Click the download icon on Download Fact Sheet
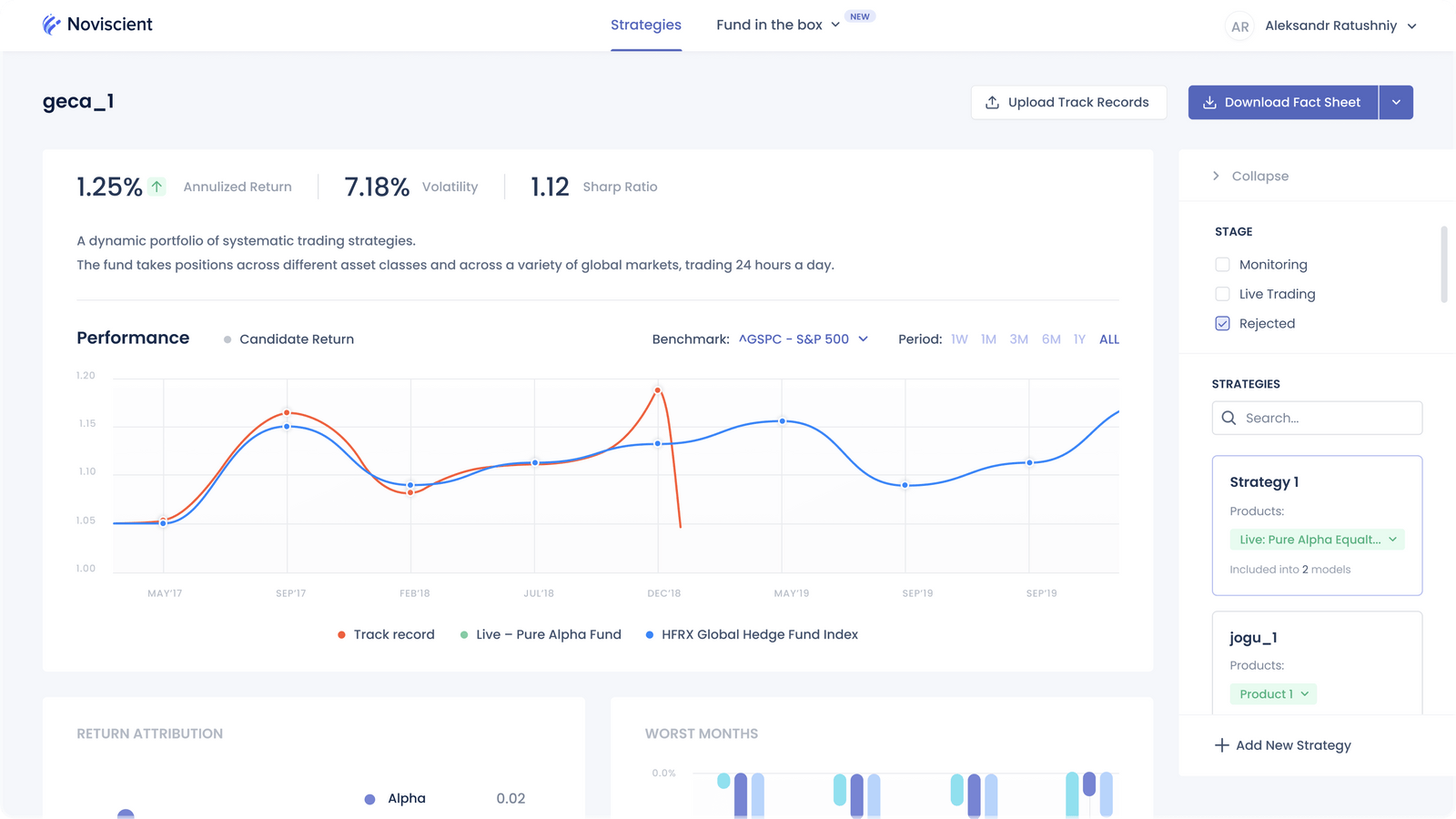Screen dimensions: 1456x819 (x=1209, y=103)
